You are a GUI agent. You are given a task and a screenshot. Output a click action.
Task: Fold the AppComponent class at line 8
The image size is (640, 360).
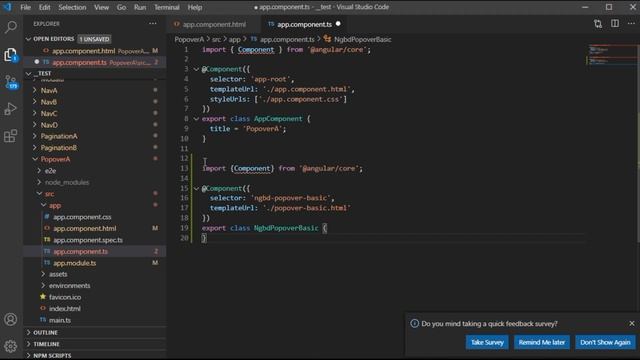pyautogui.click(x=196, y=119)
